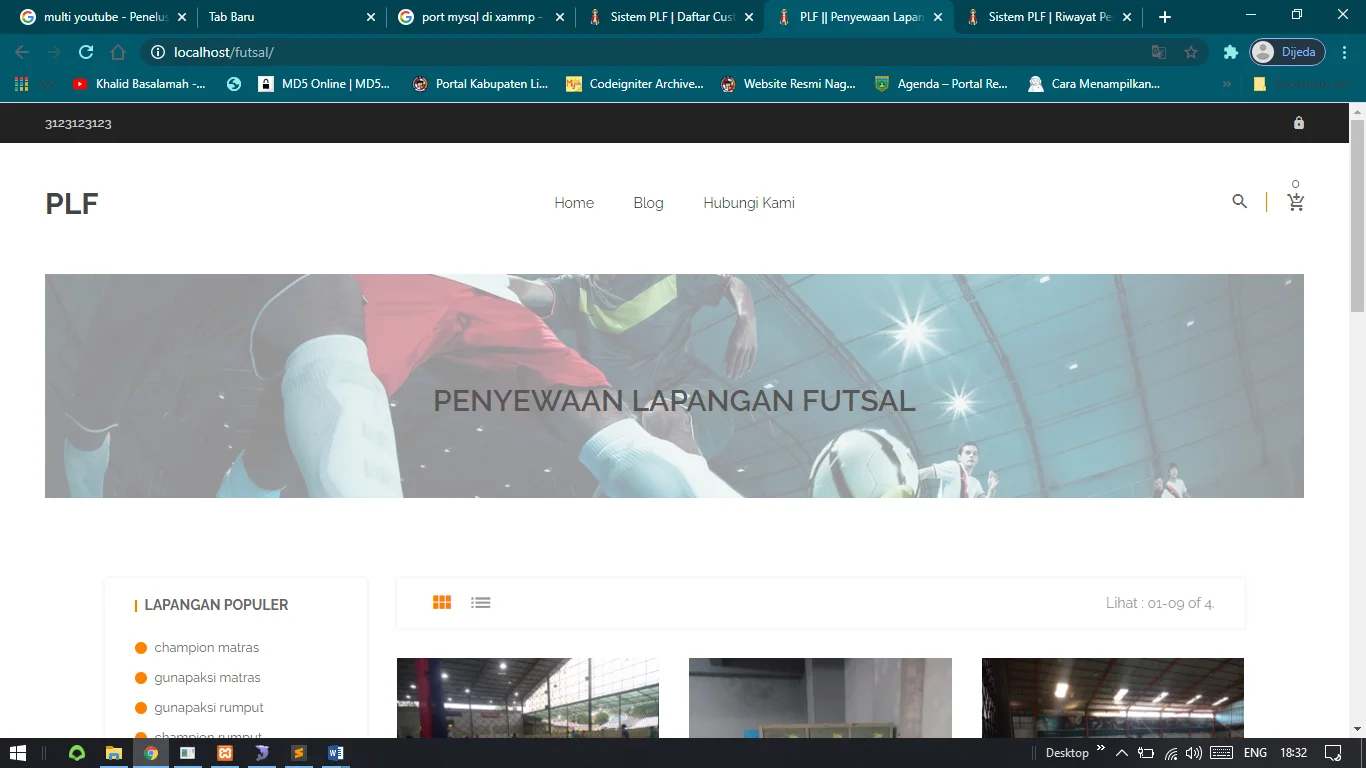Click the Lihat : 01-09 of 4 text

(x=1160, y=603)
